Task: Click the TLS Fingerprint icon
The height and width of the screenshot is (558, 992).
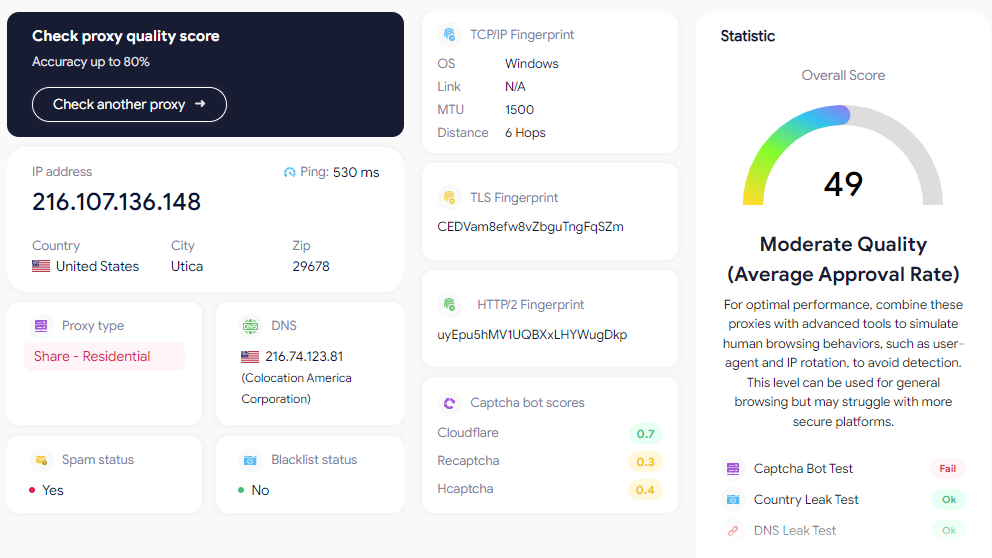Action: coord(449,198)
